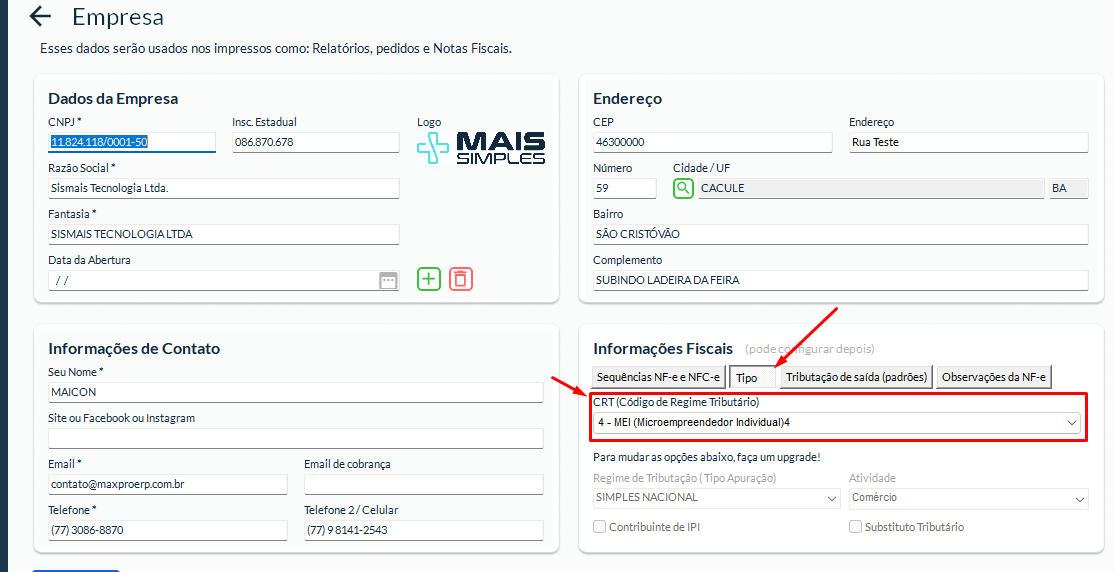Focus the Email field

167,484
